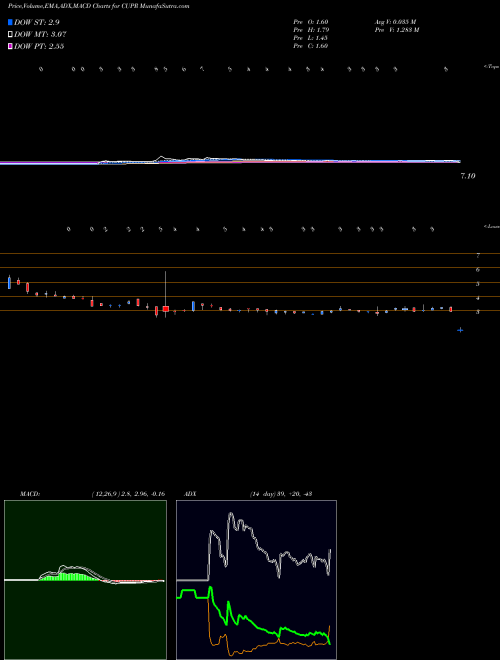Select the 'DOW MT: 3.07' legend text
500x660 pixels.
(x=40, y=35)
